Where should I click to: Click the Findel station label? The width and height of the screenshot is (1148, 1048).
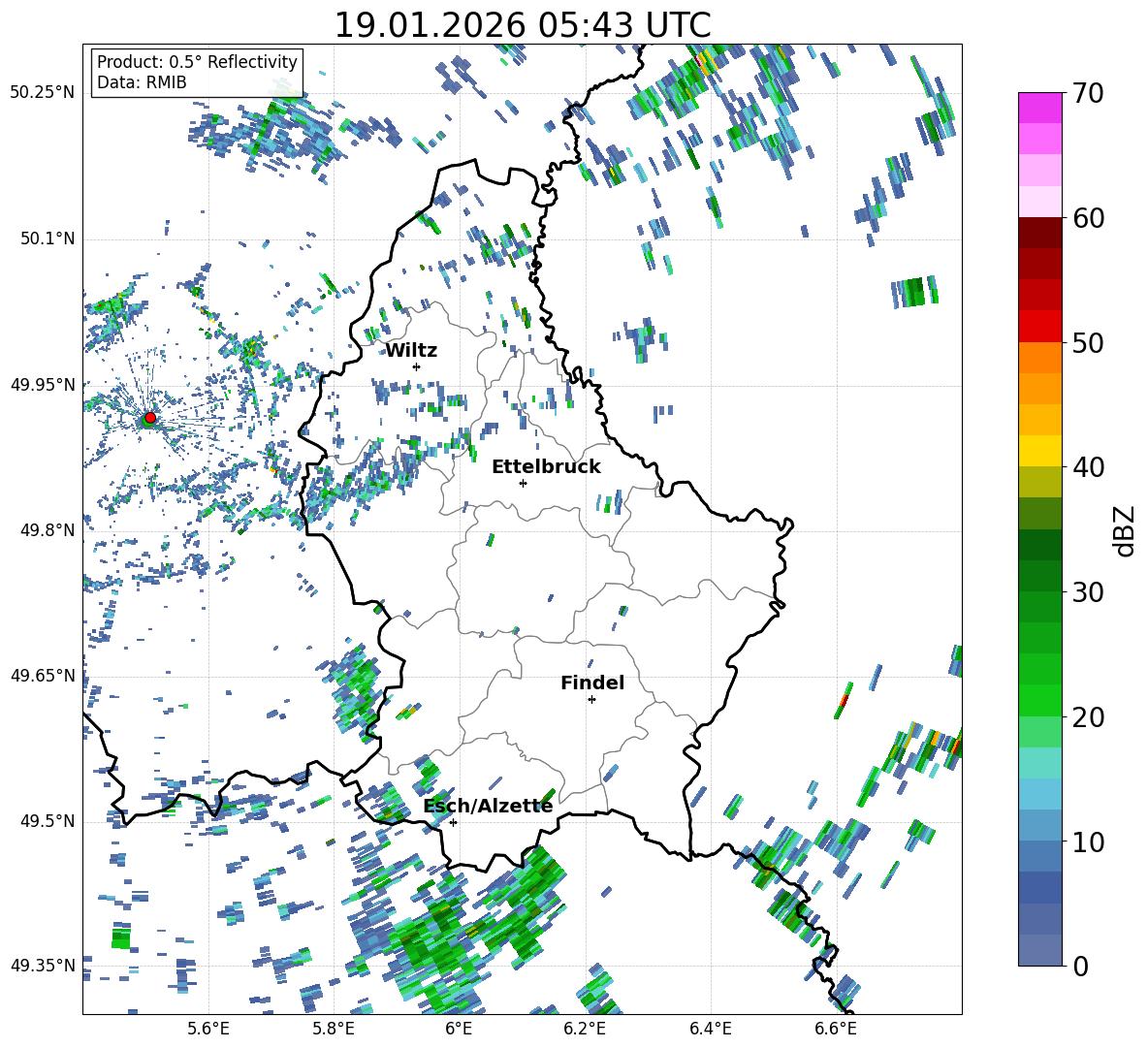pos(592,683)
